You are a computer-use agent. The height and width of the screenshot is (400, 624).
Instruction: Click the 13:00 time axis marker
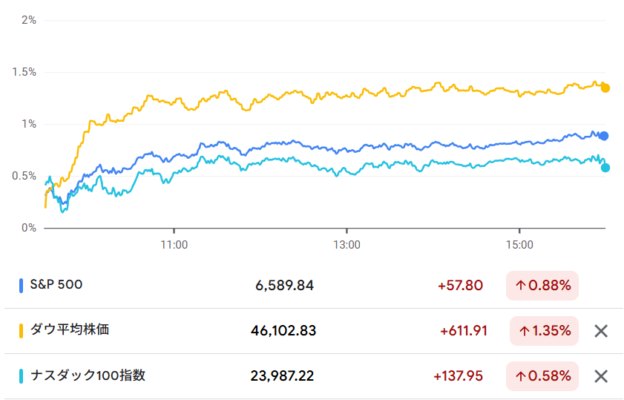click(347, 244)
